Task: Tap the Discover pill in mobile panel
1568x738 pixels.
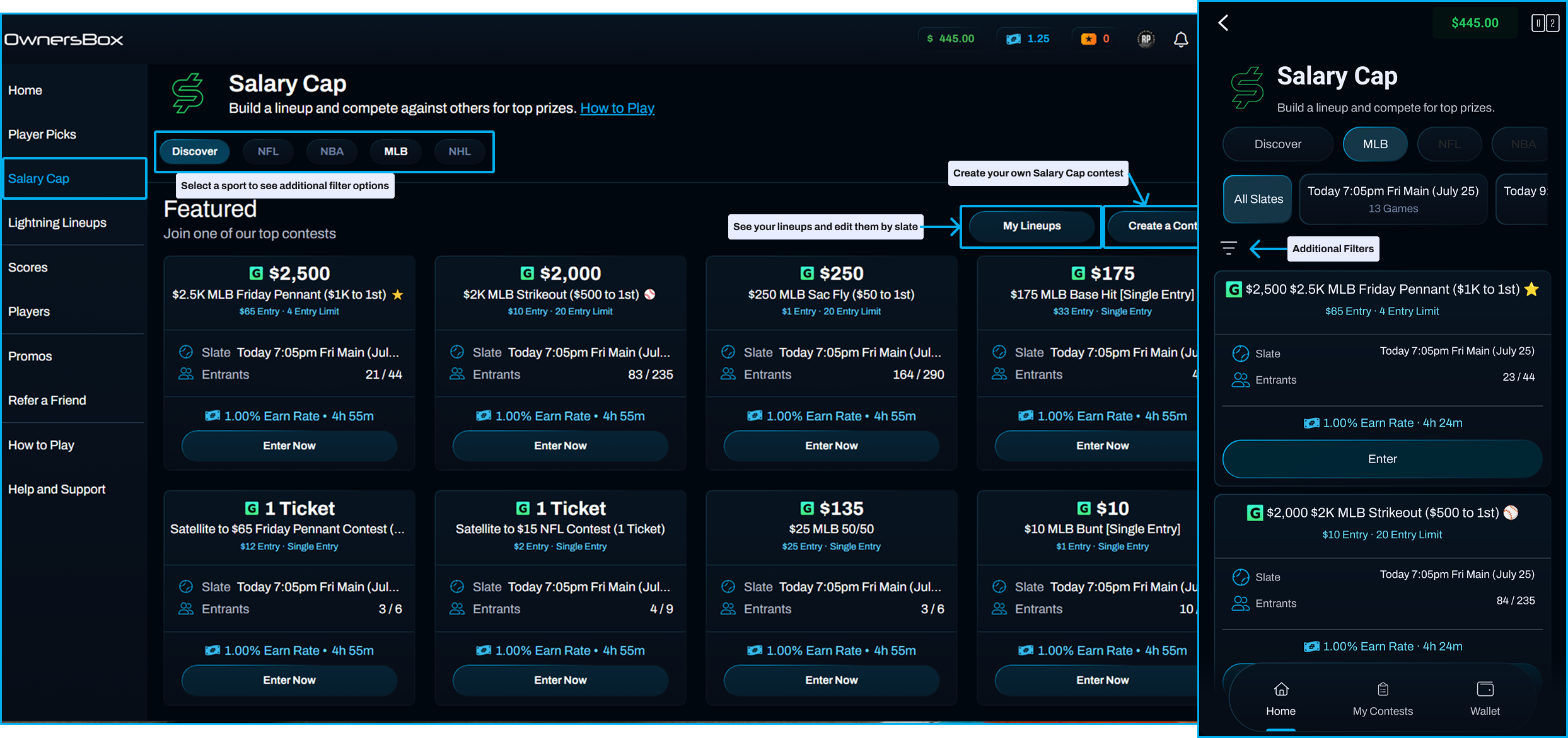Action: [1277, 144]
